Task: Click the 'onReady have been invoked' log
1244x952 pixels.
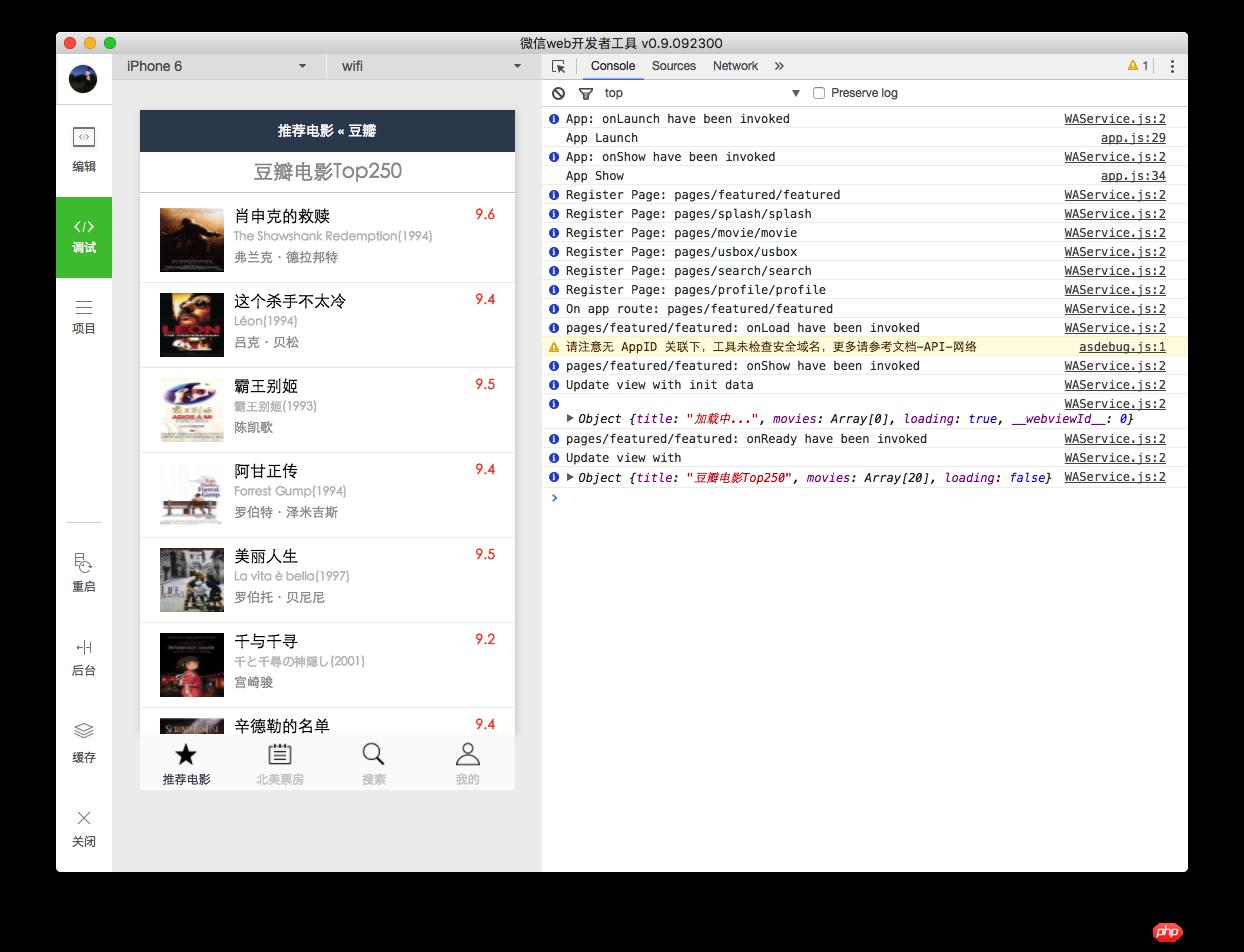Action: pos(746,439)
